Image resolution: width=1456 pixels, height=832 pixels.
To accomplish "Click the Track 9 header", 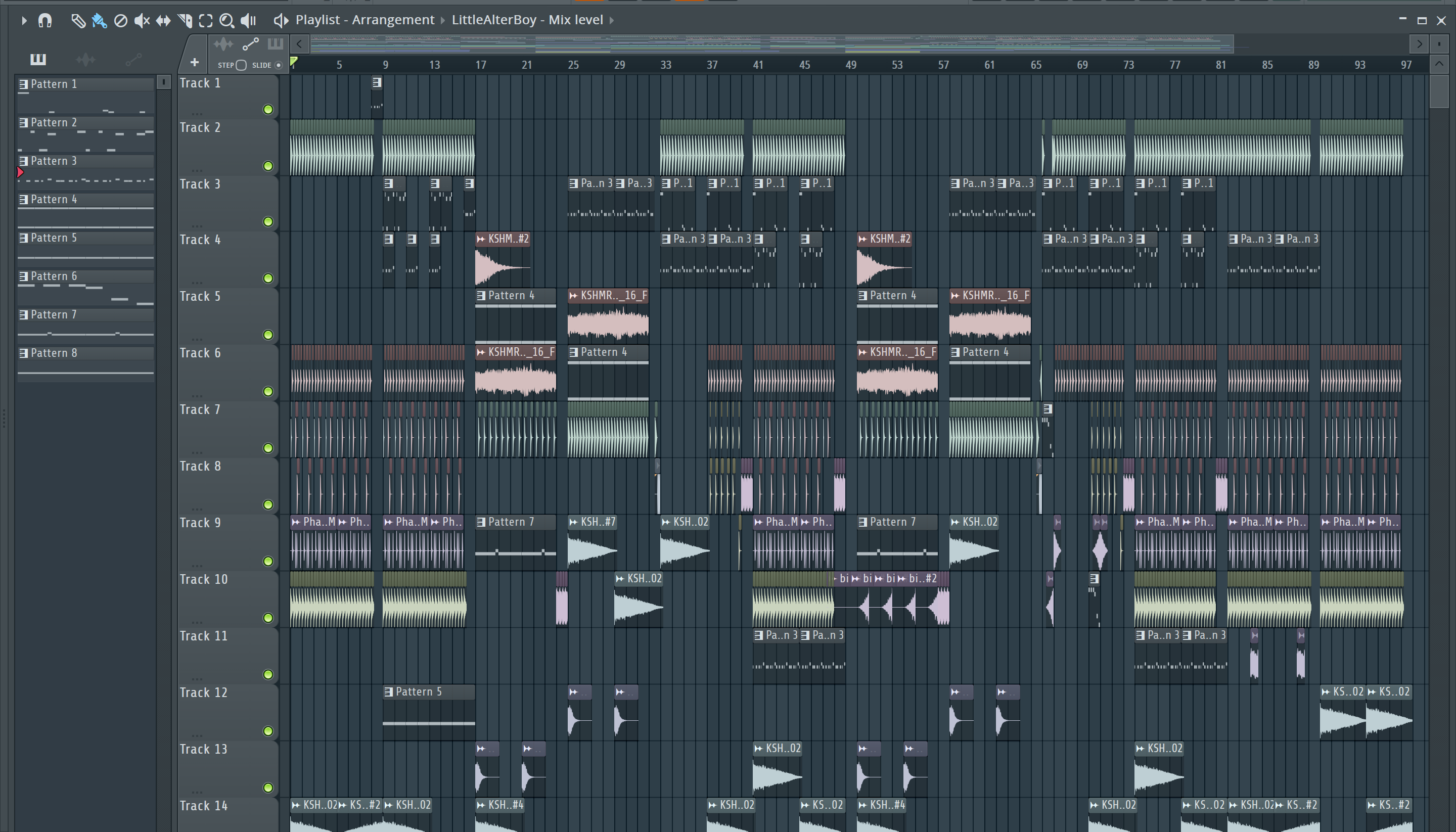I will 227,542.
